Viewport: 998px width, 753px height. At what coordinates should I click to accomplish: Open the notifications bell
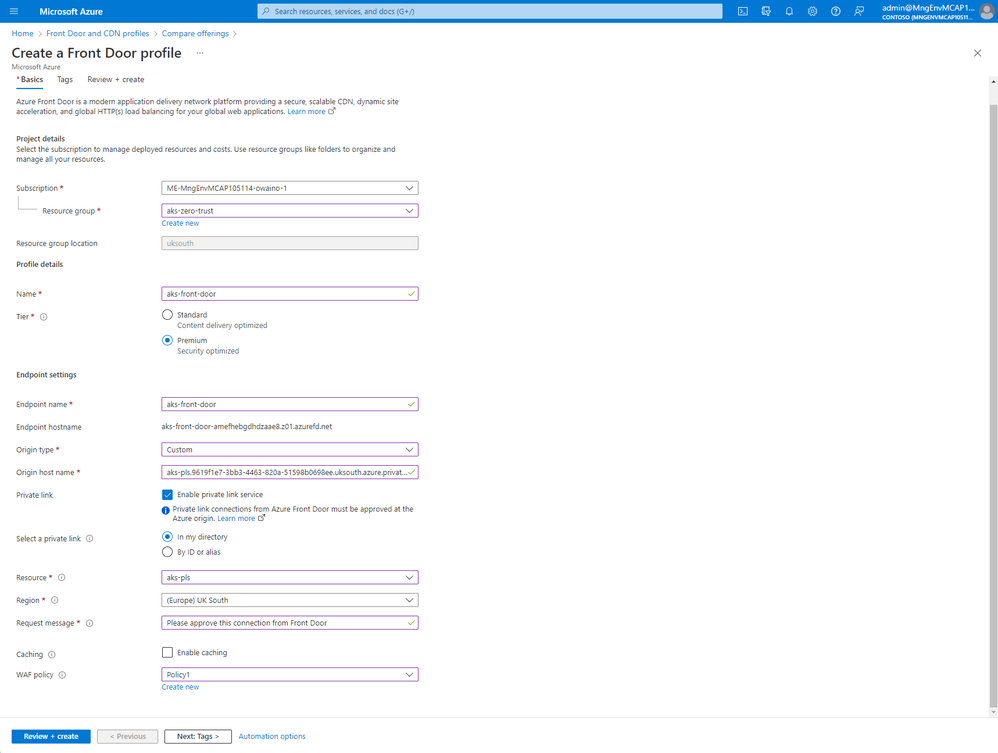pos(789,11)
